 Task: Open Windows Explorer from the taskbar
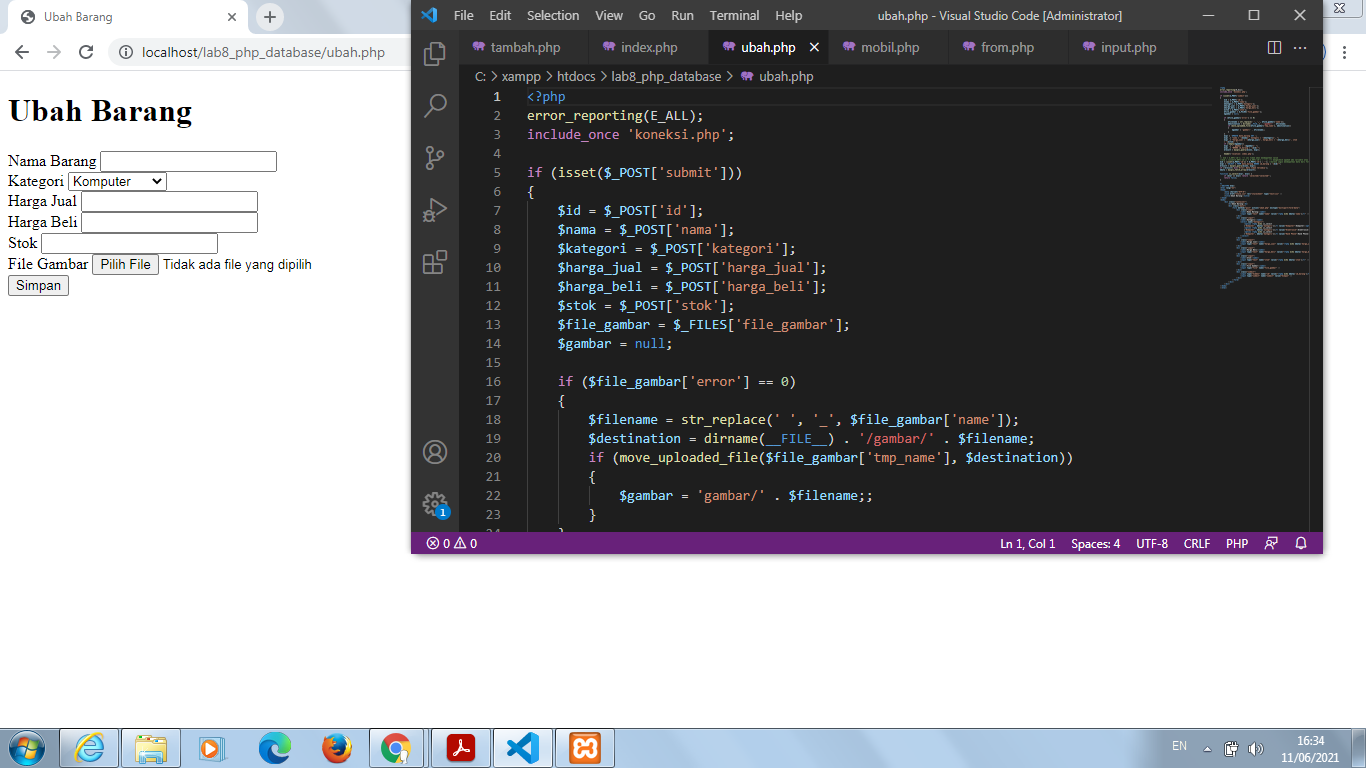(x=151, y=748)
